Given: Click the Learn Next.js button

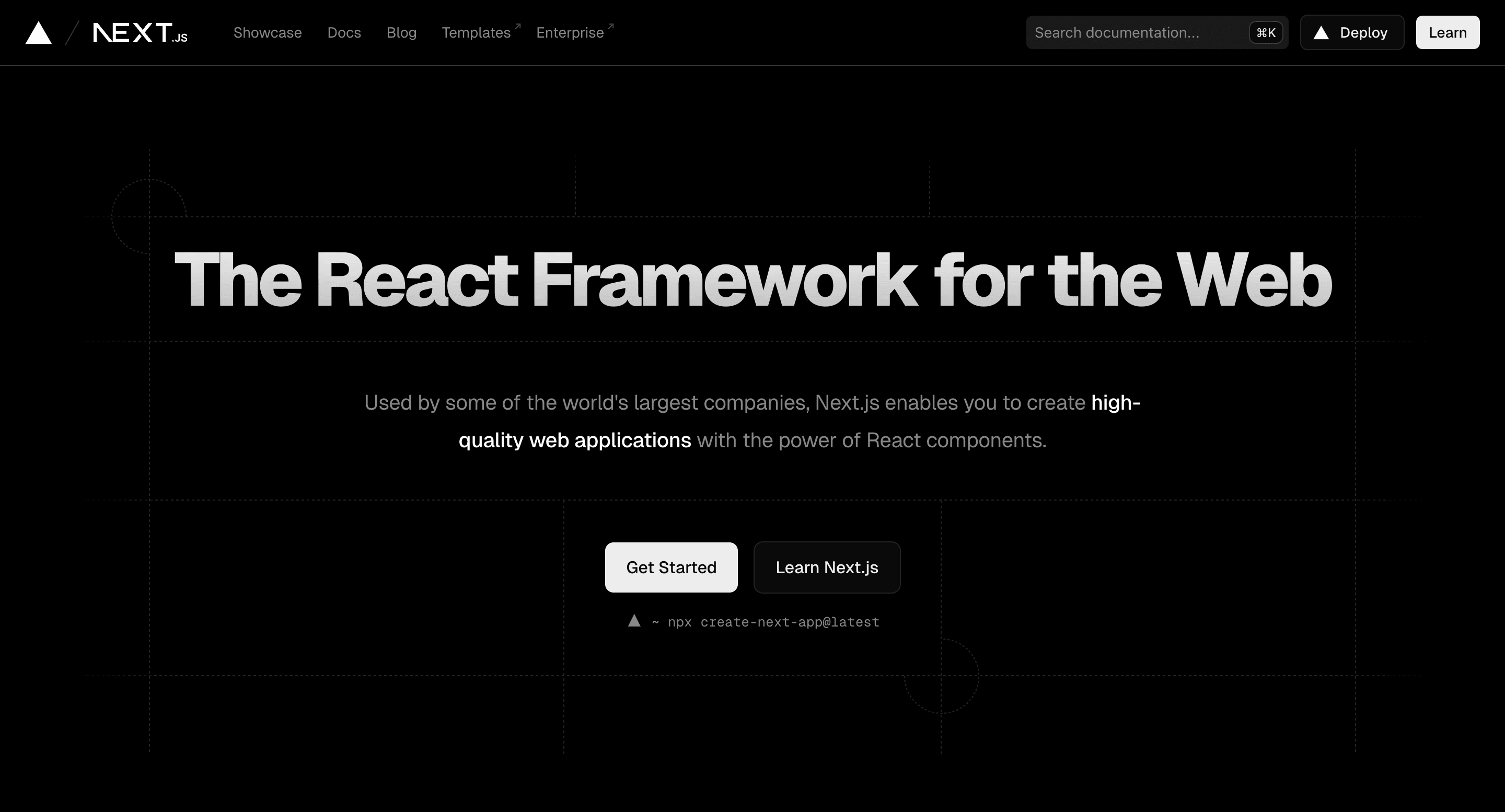Looking at the screenshot, I should [827, 567].
